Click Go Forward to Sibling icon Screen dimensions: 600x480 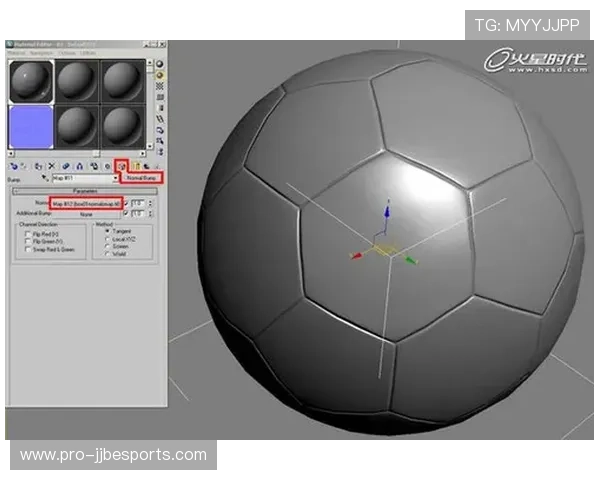pos(155,166)
